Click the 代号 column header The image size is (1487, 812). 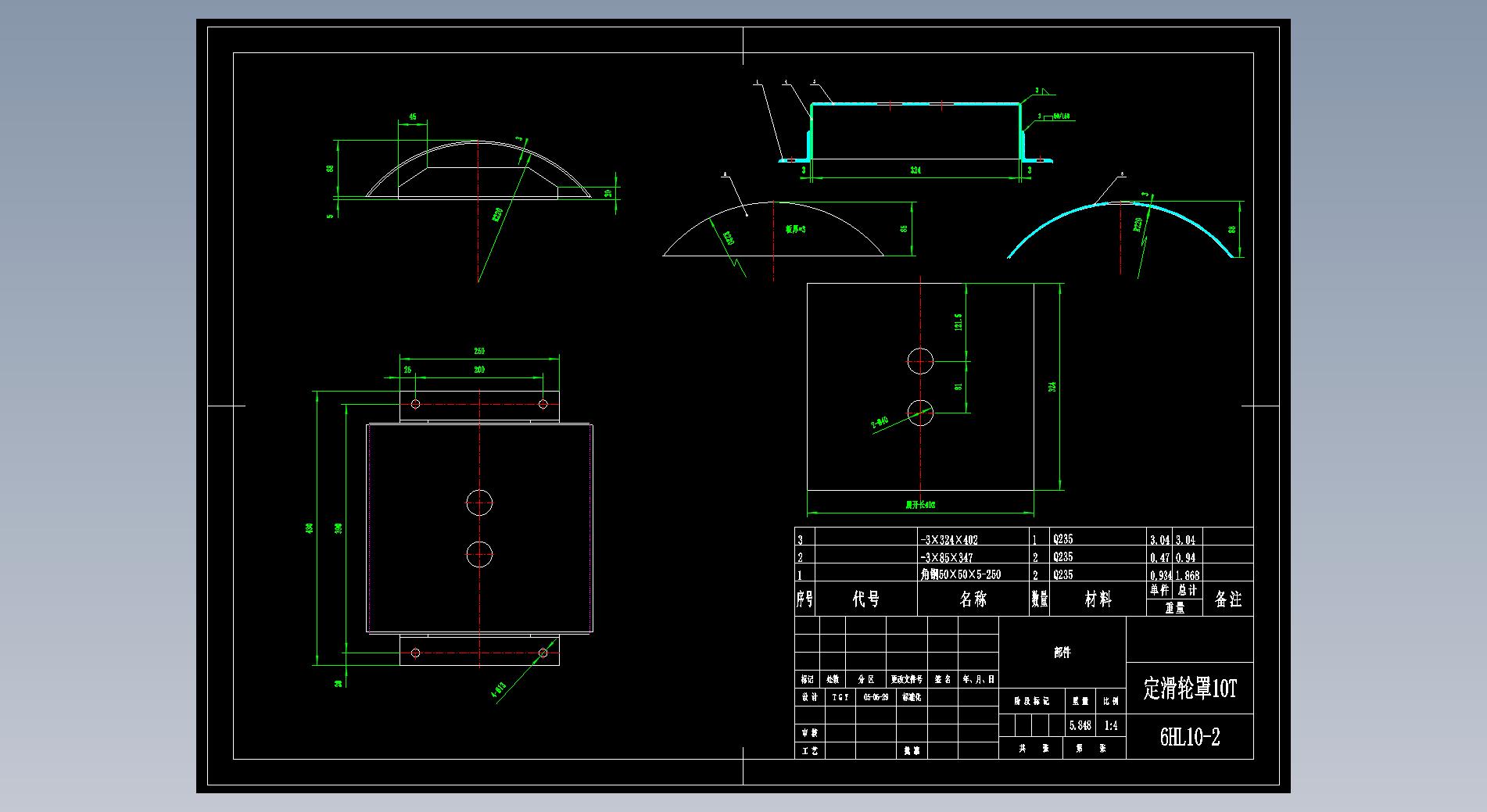(x=865, y=599)
